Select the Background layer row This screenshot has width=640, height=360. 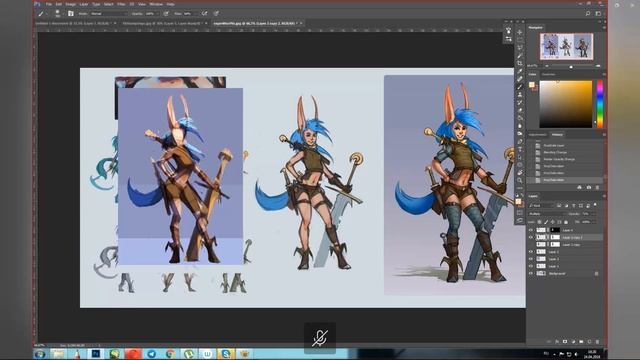coord(565,273)
